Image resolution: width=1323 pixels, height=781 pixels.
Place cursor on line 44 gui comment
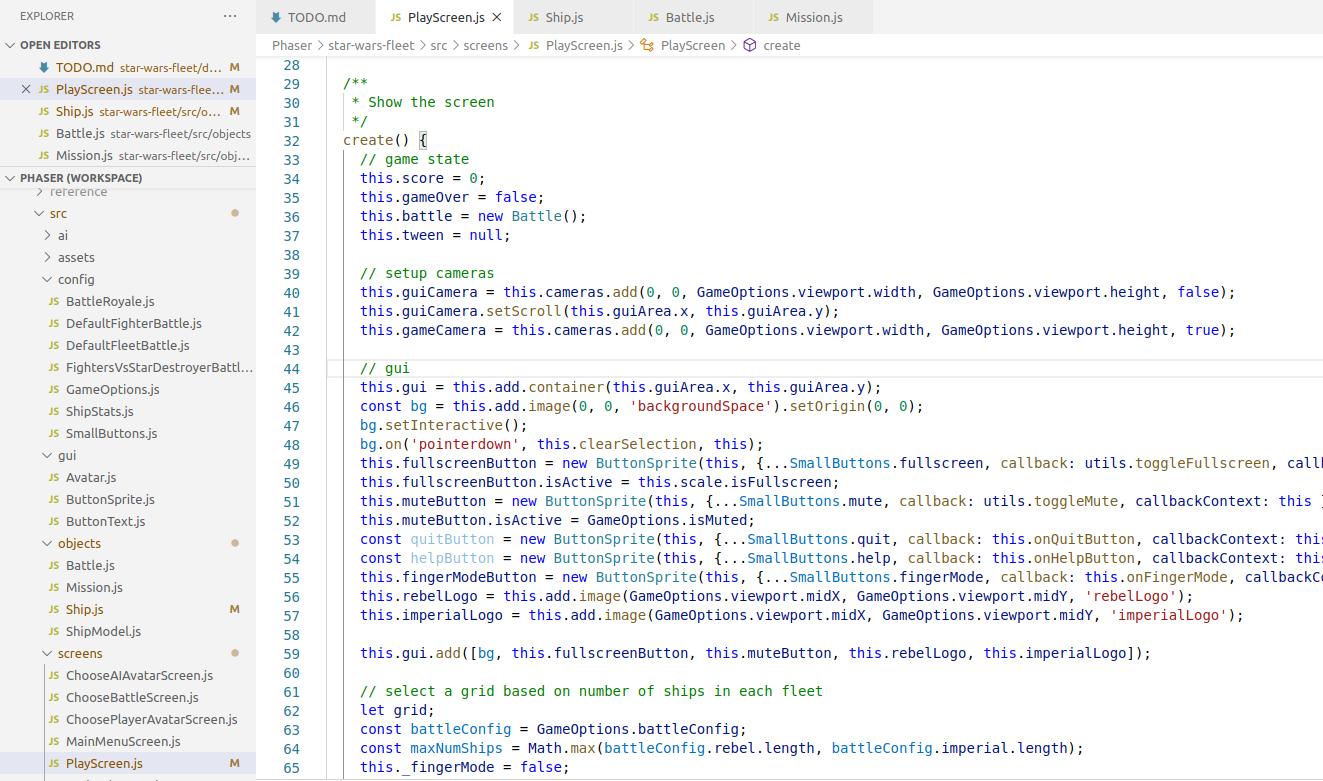coord(385,368)
